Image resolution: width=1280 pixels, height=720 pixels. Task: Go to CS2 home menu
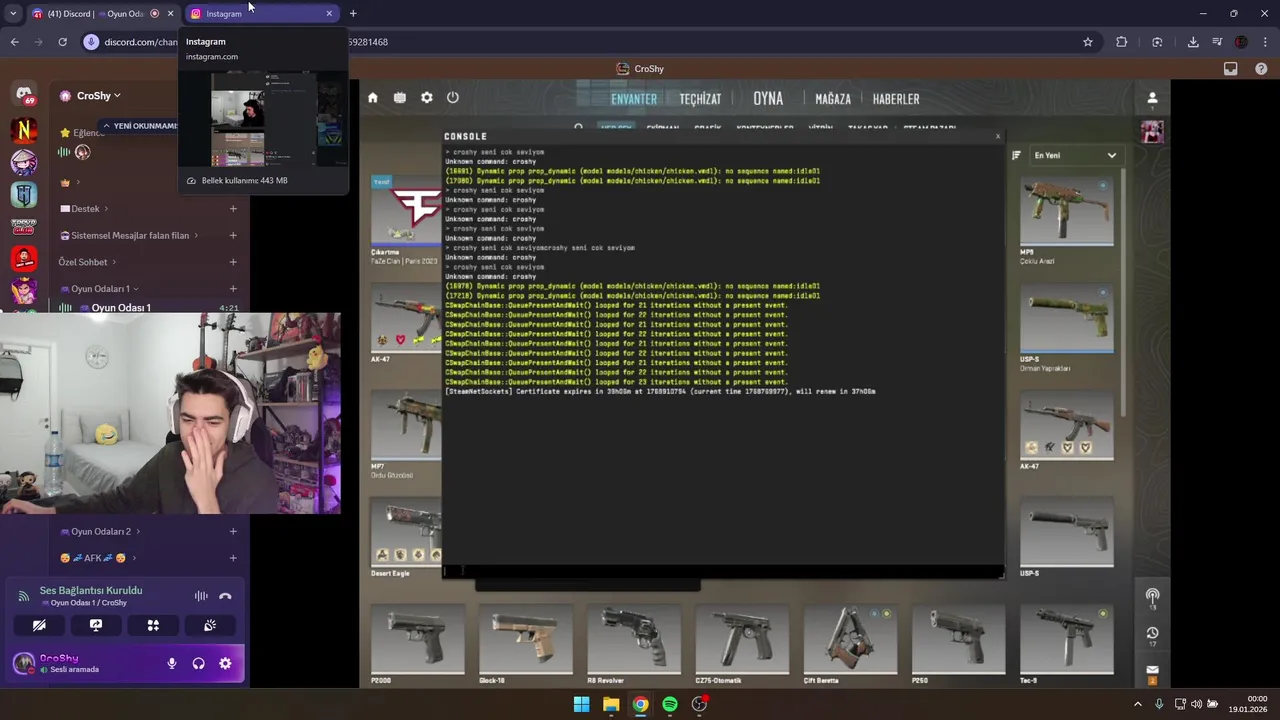pos(373,98)
